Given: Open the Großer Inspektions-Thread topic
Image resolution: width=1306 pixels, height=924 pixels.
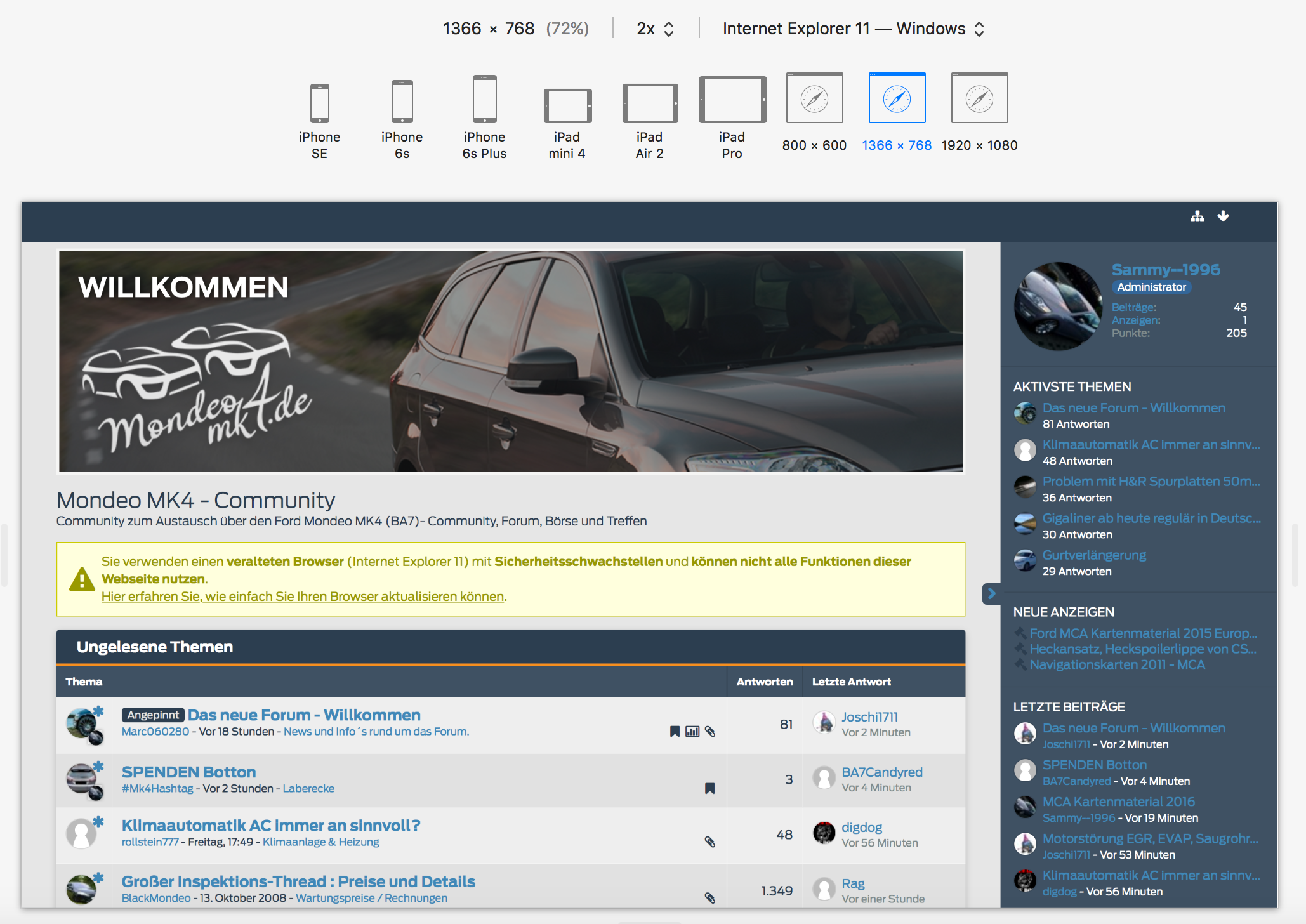Looking at the screenshot, I should pos(298,881).
